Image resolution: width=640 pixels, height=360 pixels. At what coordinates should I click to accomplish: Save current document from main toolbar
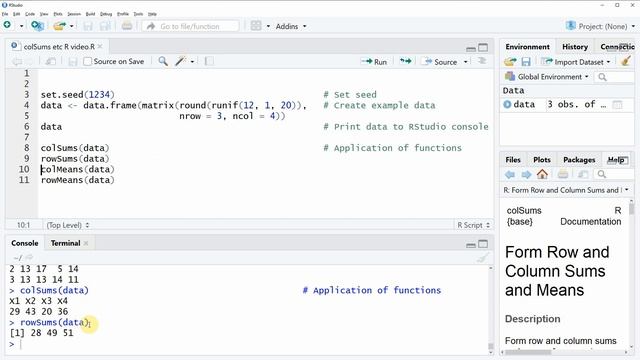click(87, 26)
